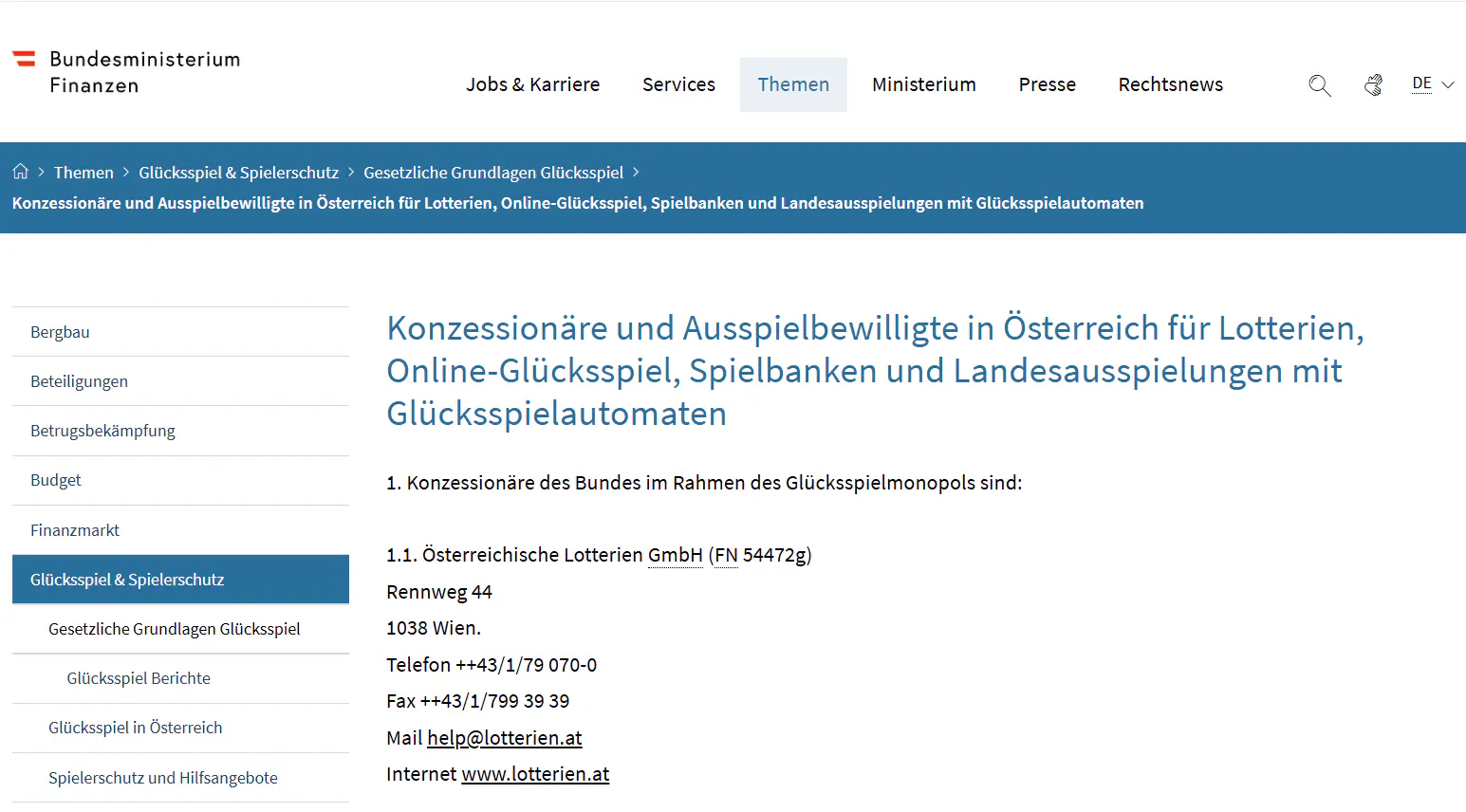Click the GmbH abbreviation in company name
Image resolution: width=1466 pixels, height=812 pixels.
[675, 555]
